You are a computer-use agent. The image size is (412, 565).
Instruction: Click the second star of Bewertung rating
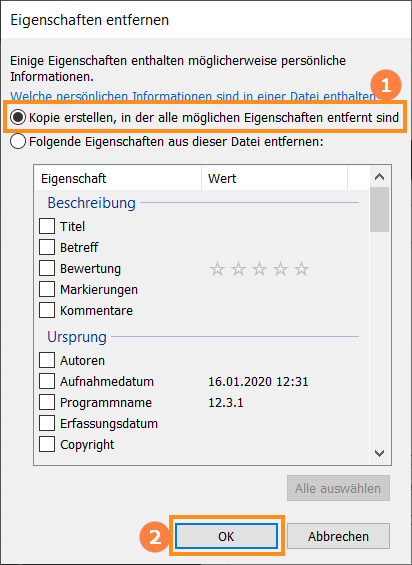(238, 269)
